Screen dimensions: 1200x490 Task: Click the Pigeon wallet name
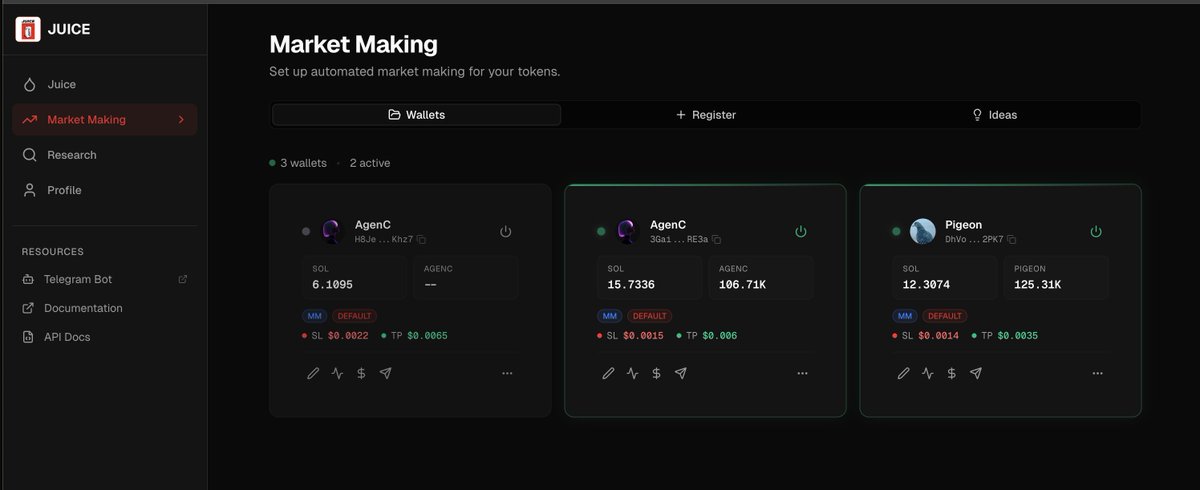[963, 225]
